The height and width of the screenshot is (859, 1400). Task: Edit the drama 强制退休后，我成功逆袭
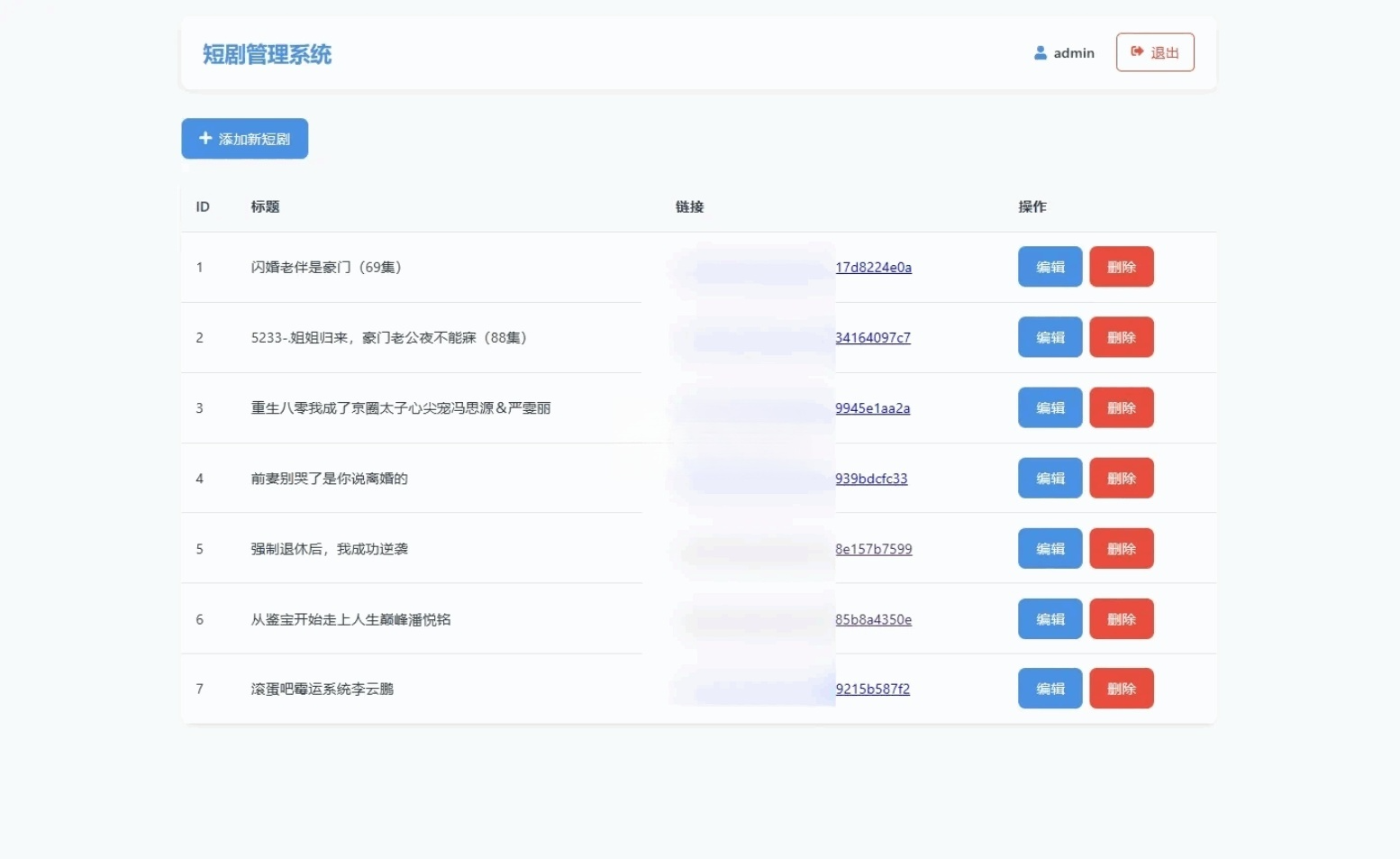pyautogui.click(x=1050, y=548)
